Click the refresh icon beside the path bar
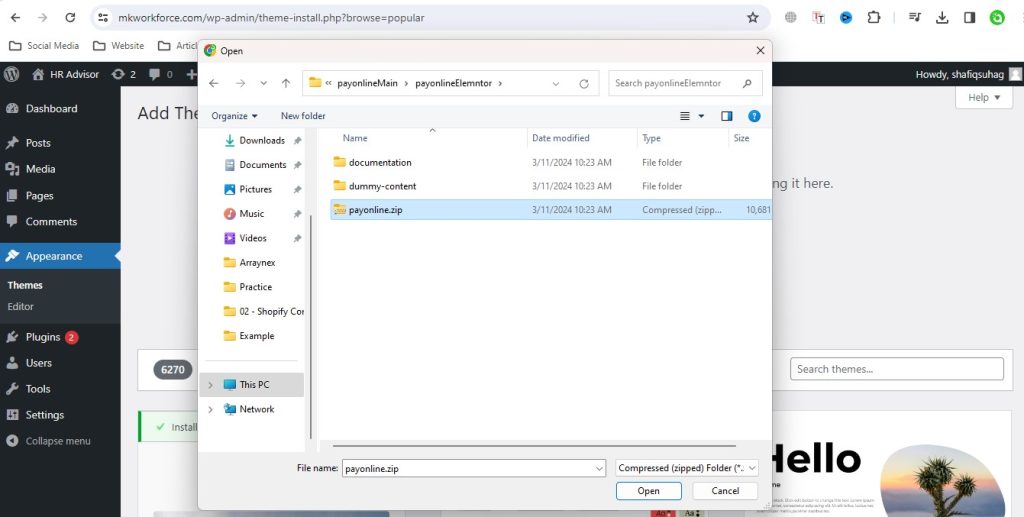1024x517 pixels. (584, 83)
